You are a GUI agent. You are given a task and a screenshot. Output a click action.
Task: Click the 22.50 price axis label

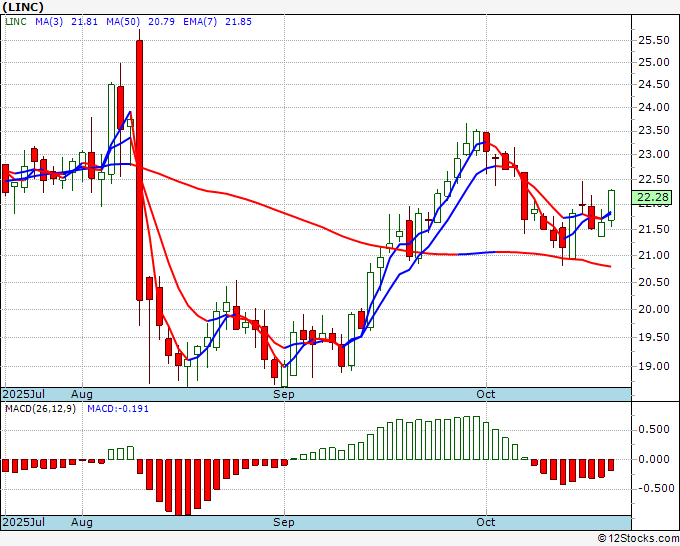(654, 179)
